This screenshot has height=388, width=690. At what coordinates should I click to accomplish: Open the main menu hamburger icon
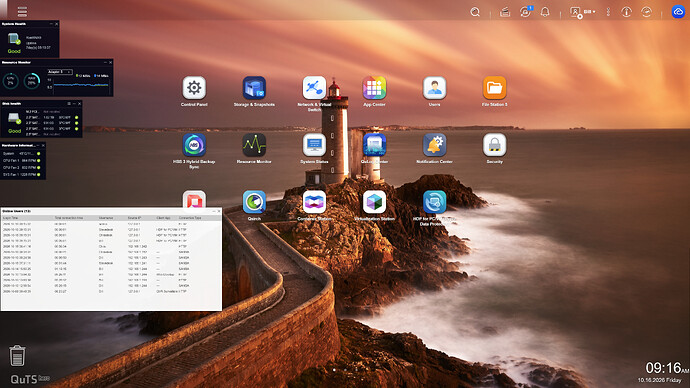[x=22, y=11]
